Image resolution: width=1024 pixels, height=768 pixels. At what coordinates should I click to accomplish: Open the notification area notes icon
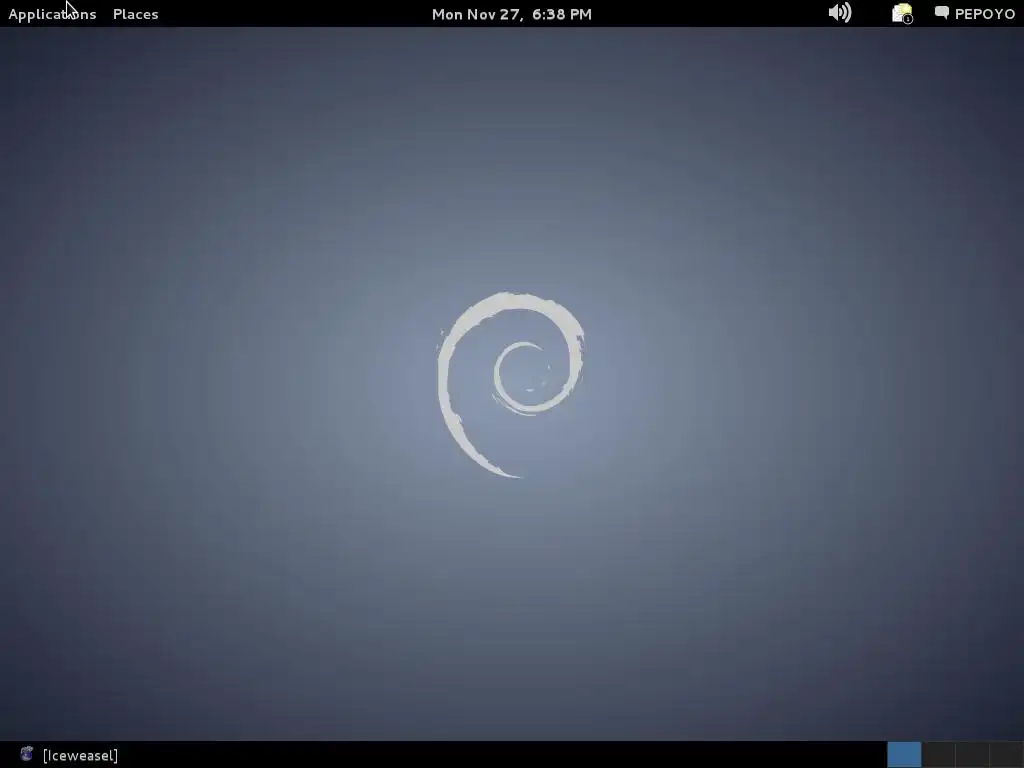click(902, 13)
